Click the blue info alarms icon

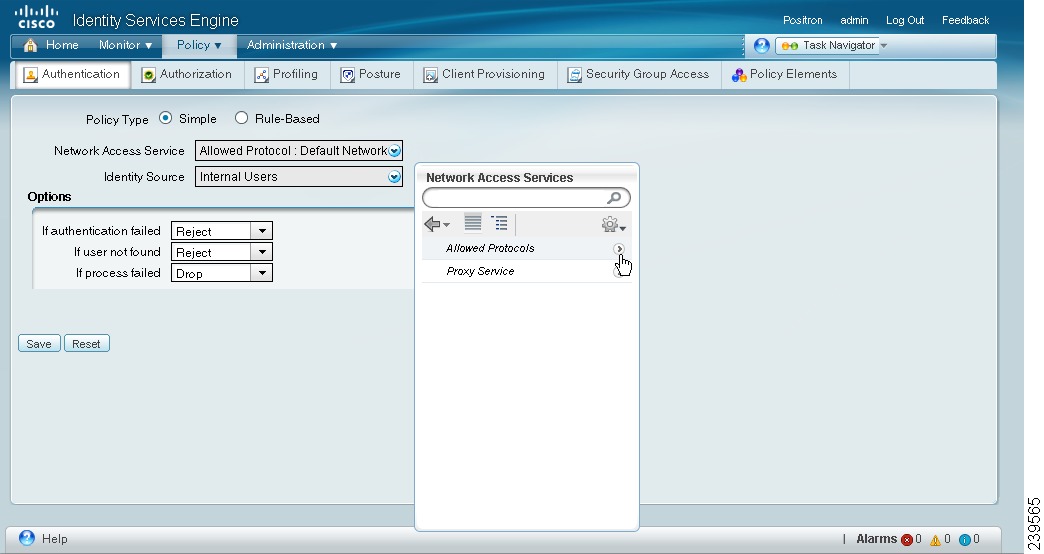[x=965, y=539]
